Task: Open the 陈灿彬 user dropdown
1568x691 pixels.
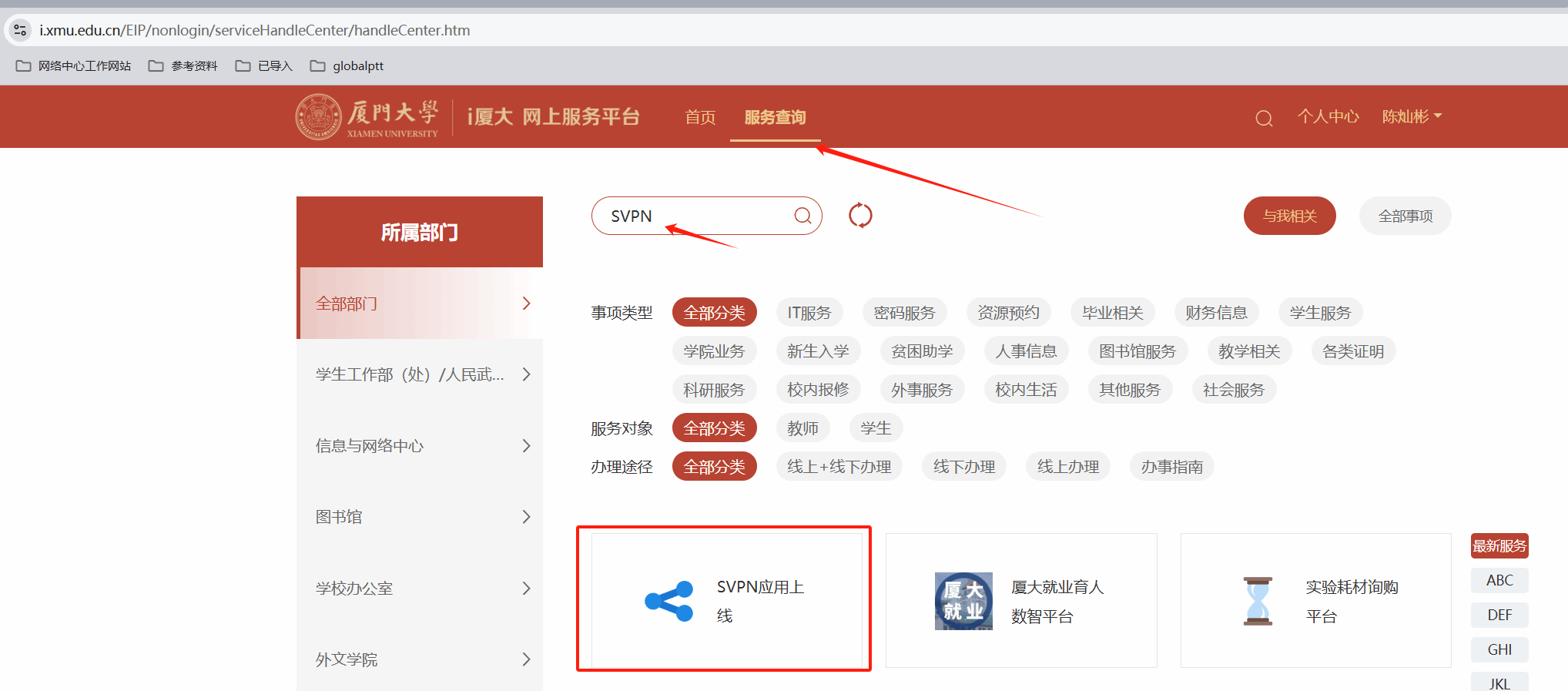Action: (1412, 116)
